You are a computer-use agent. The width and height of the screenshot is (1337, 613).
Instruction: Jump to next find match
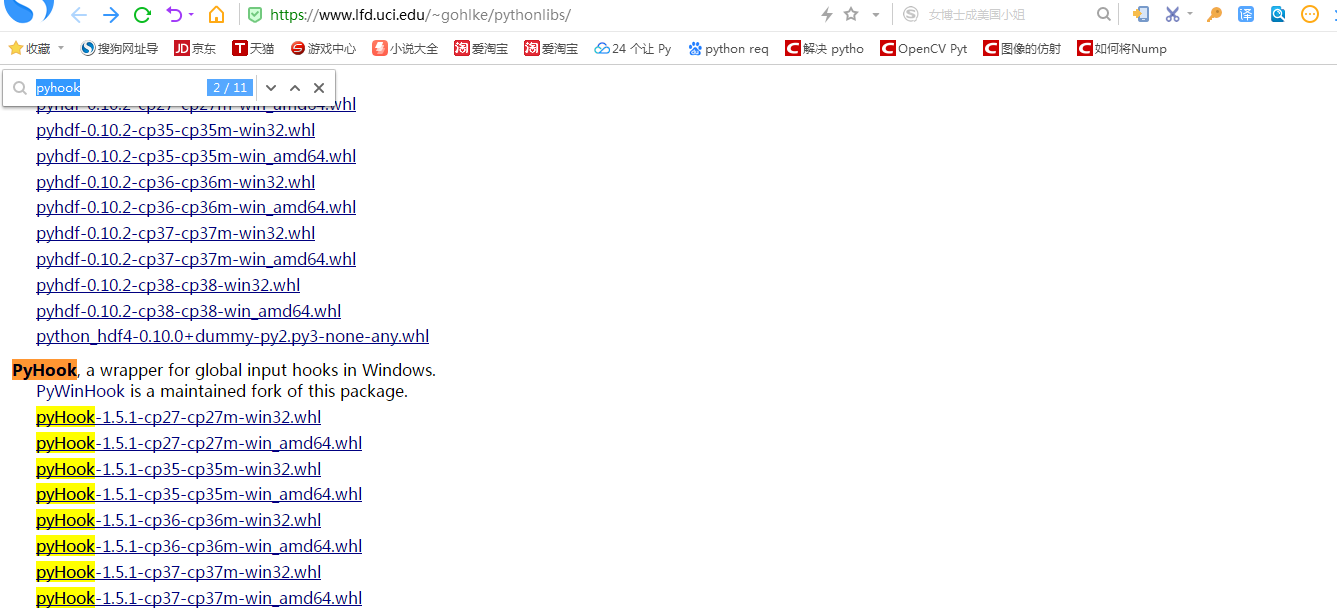click(271, 88)
